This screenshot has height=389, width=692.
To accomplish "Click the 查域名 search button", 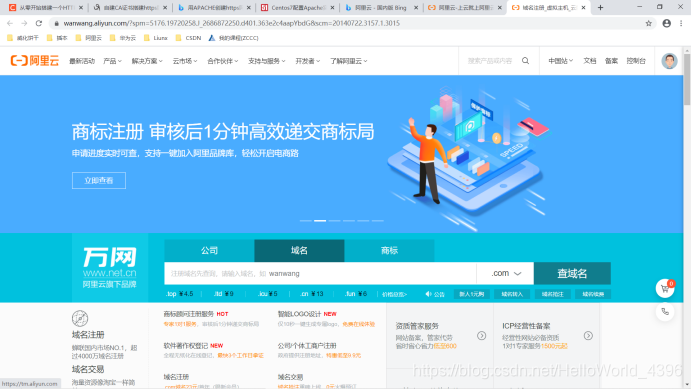I will pyautogui.click(x=572, y=273).
